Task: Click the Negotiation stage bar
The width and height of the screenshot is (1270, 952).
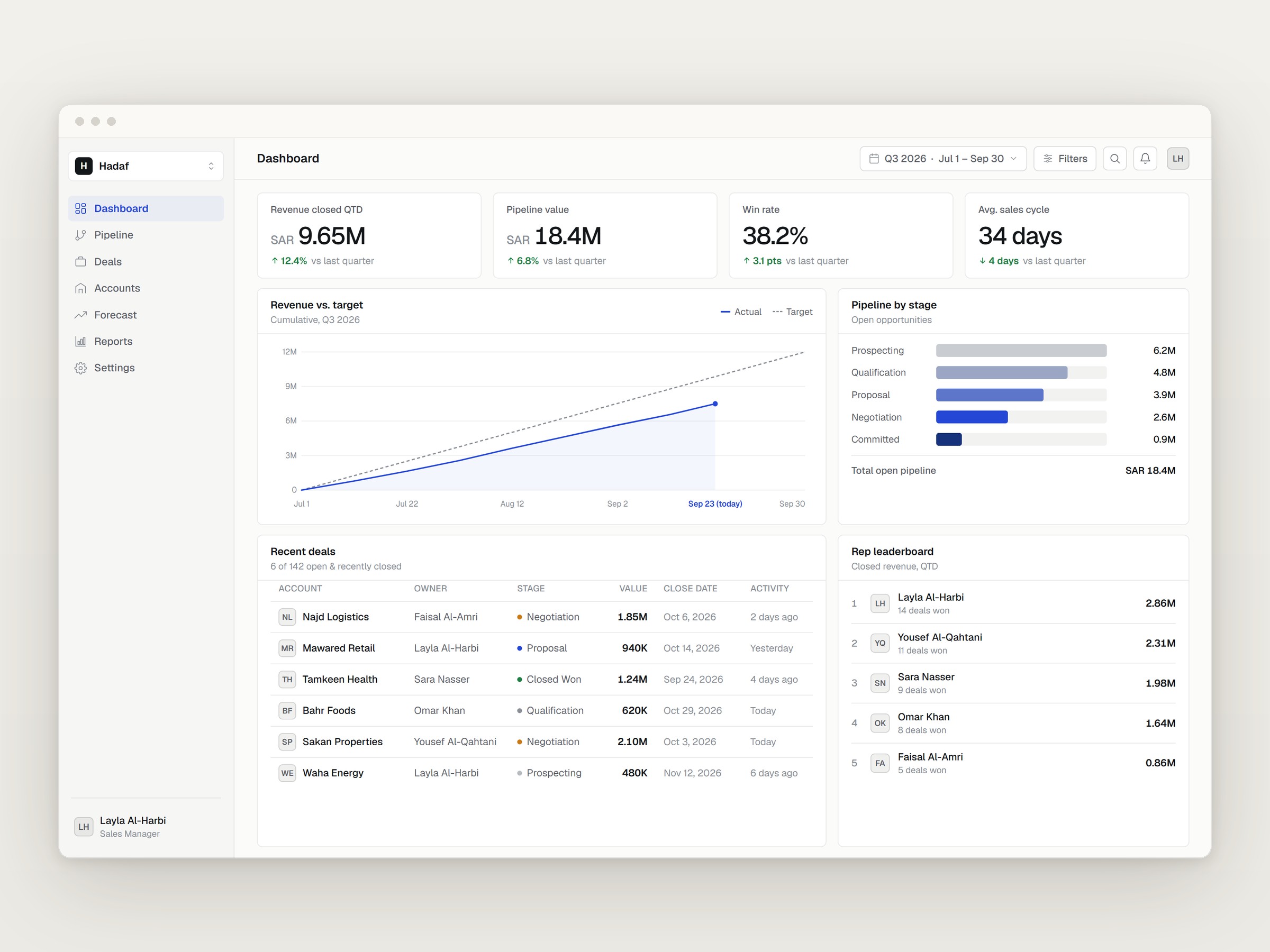Action: pyautogui.click(x=972, y=417)
